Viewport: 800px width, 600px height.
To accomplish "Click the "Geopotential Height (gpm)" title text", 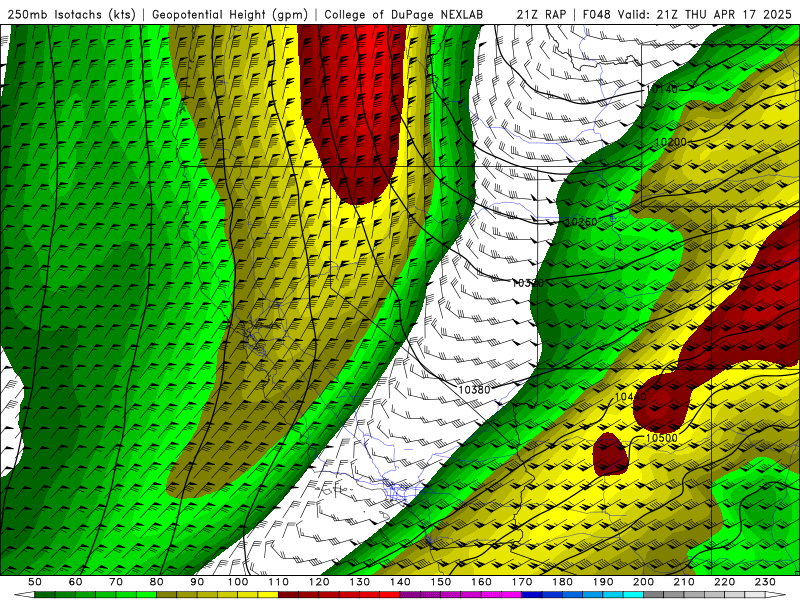I will (230, 15).
